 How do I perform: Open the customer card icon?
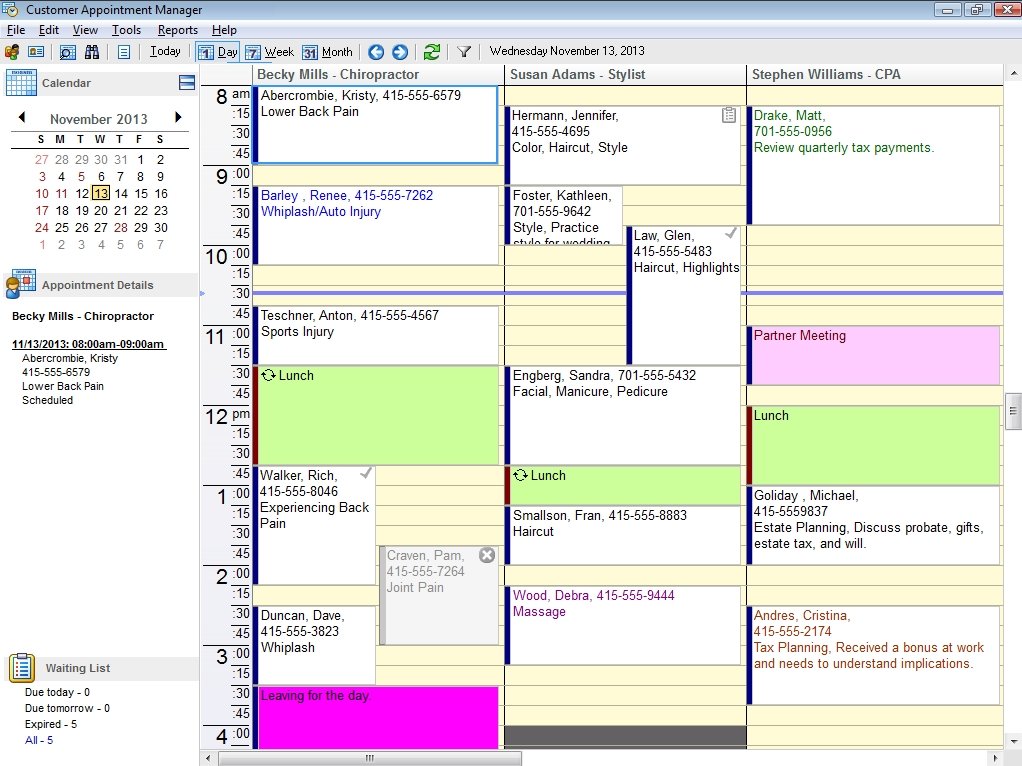[x=34, y=51]
